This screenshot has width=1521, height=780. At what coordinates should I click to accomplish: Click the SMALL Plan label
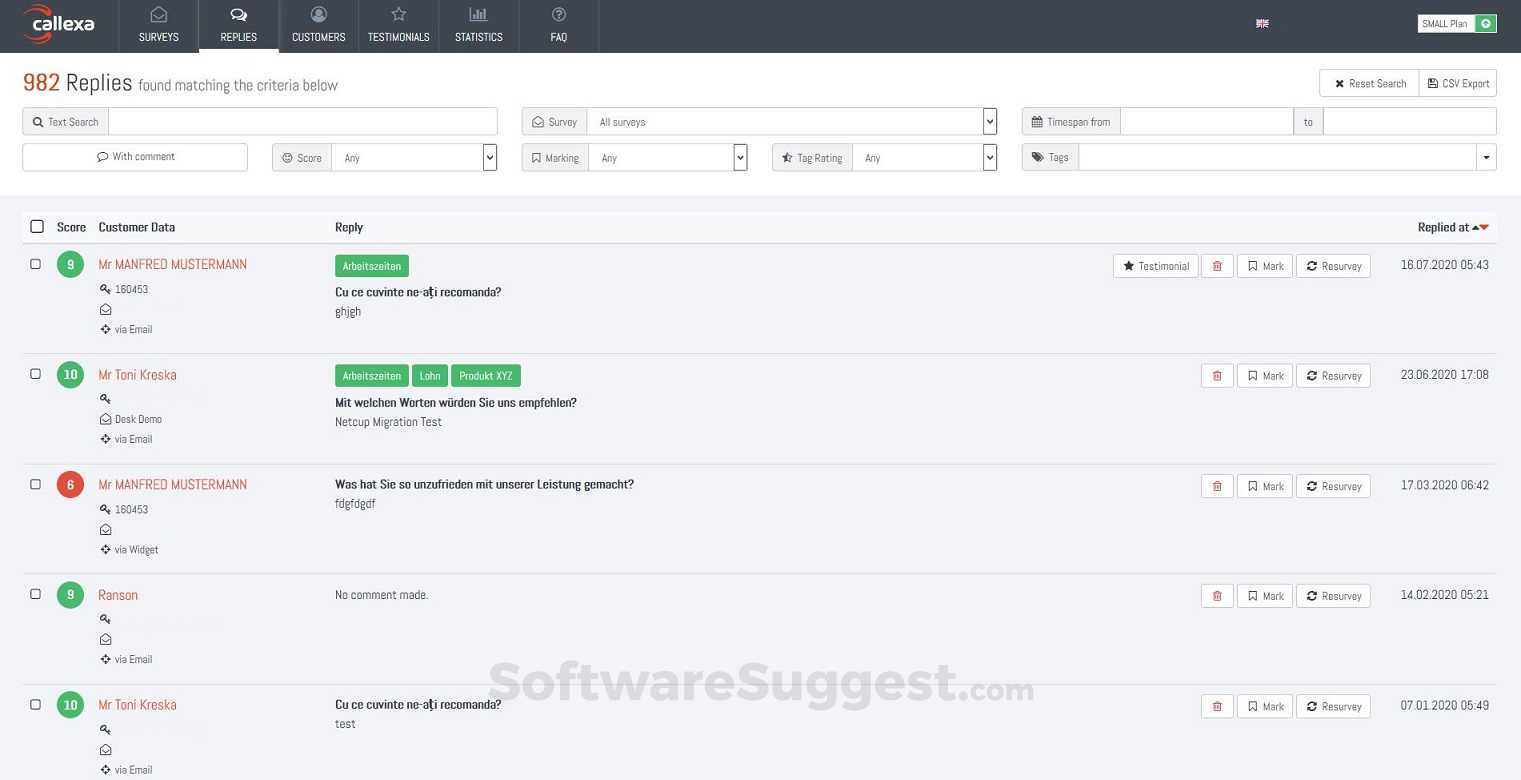(x=1446, y=23)
